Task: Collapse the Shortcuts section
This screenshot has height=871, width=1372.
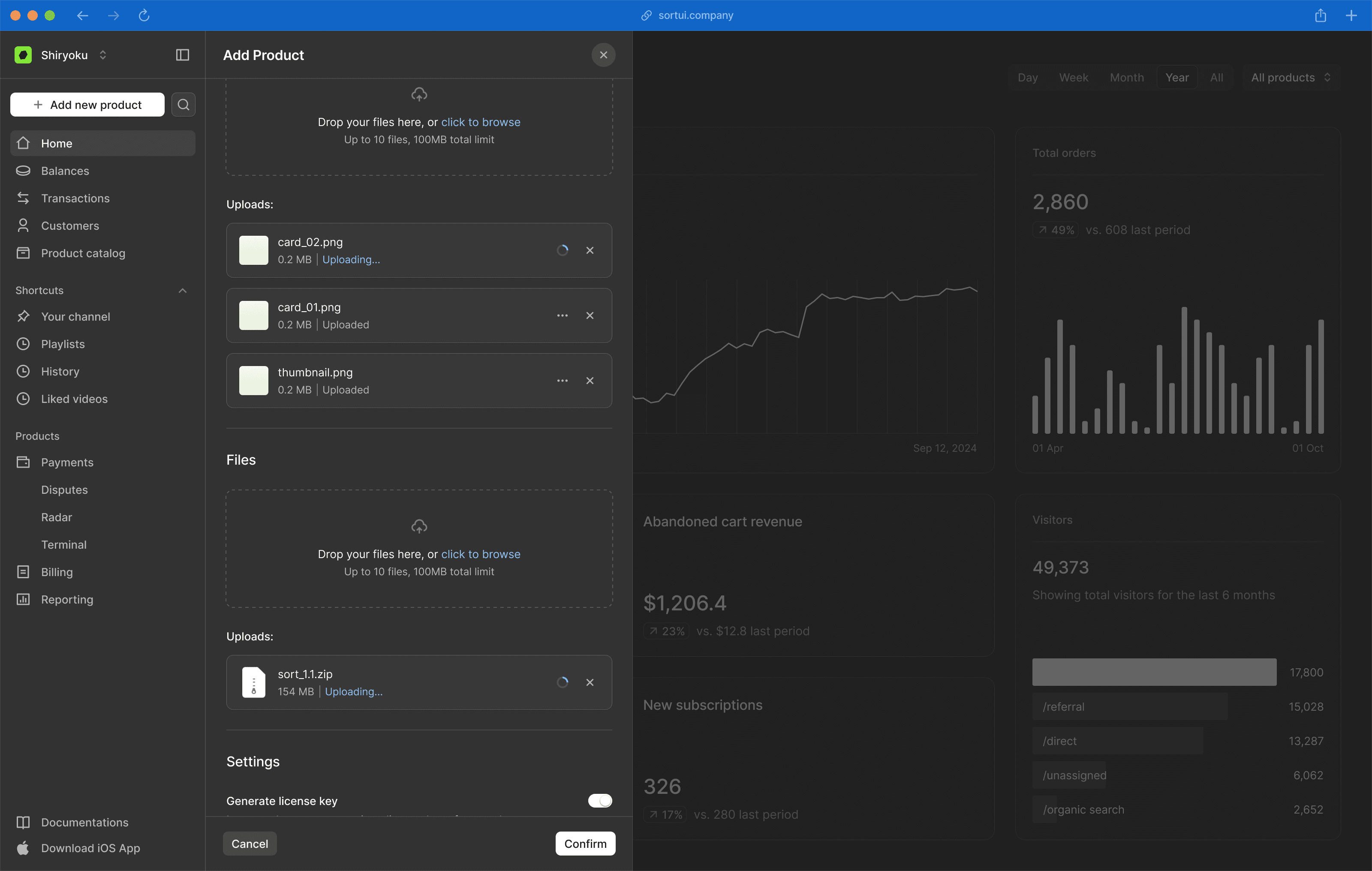Action: point(182,291)
